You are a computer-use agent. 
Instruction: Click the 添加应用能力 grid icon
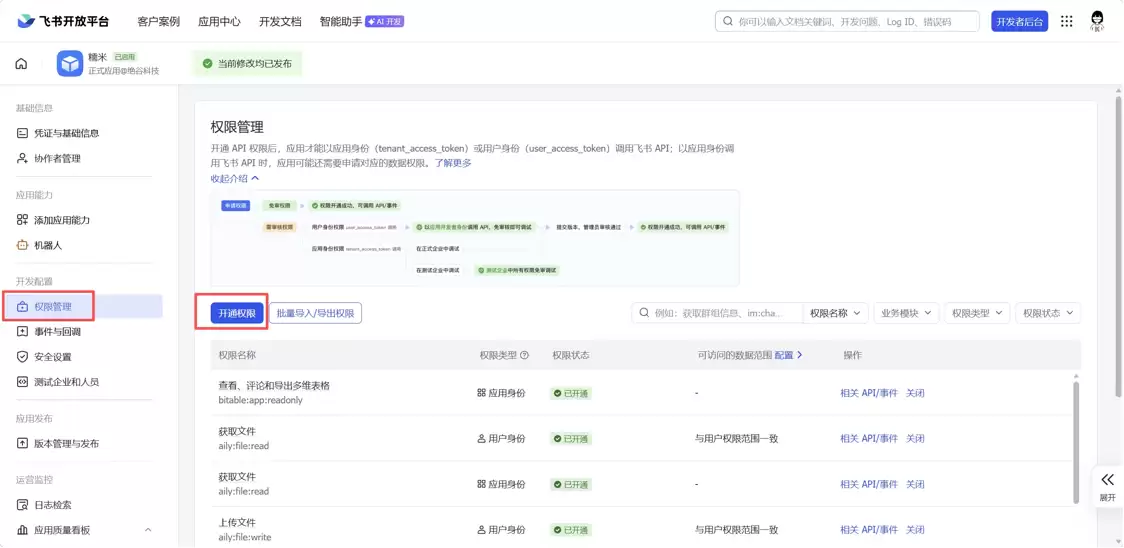[22, 219]
